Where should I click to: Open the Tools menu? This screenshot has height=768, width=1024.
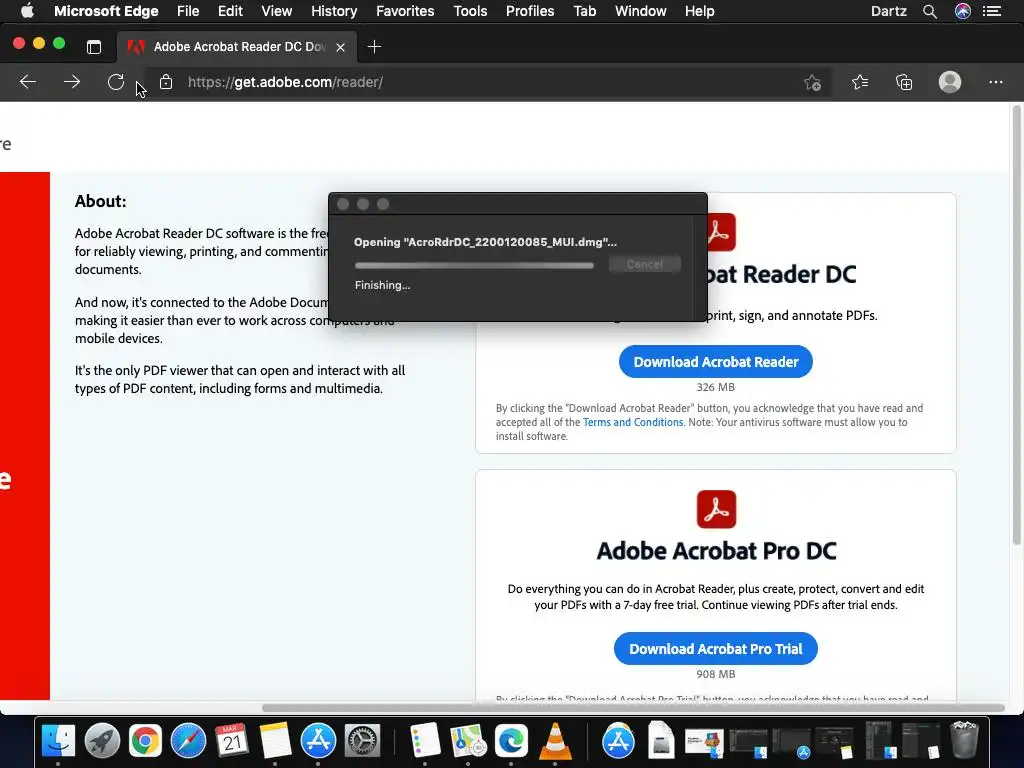pos(470,11)
